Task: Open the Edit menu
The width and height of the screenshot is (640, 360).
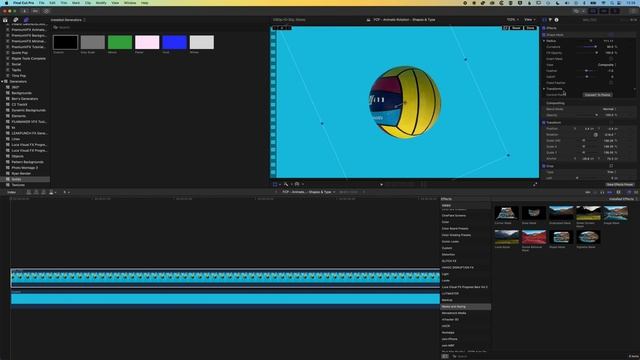Action: 52,3
